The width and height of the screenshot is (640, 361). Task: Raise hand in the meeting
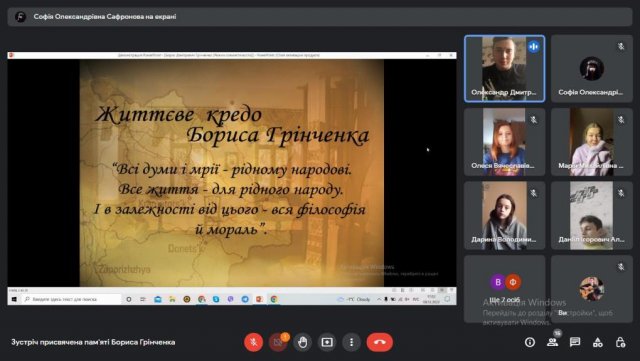click(x=302, y=342)
